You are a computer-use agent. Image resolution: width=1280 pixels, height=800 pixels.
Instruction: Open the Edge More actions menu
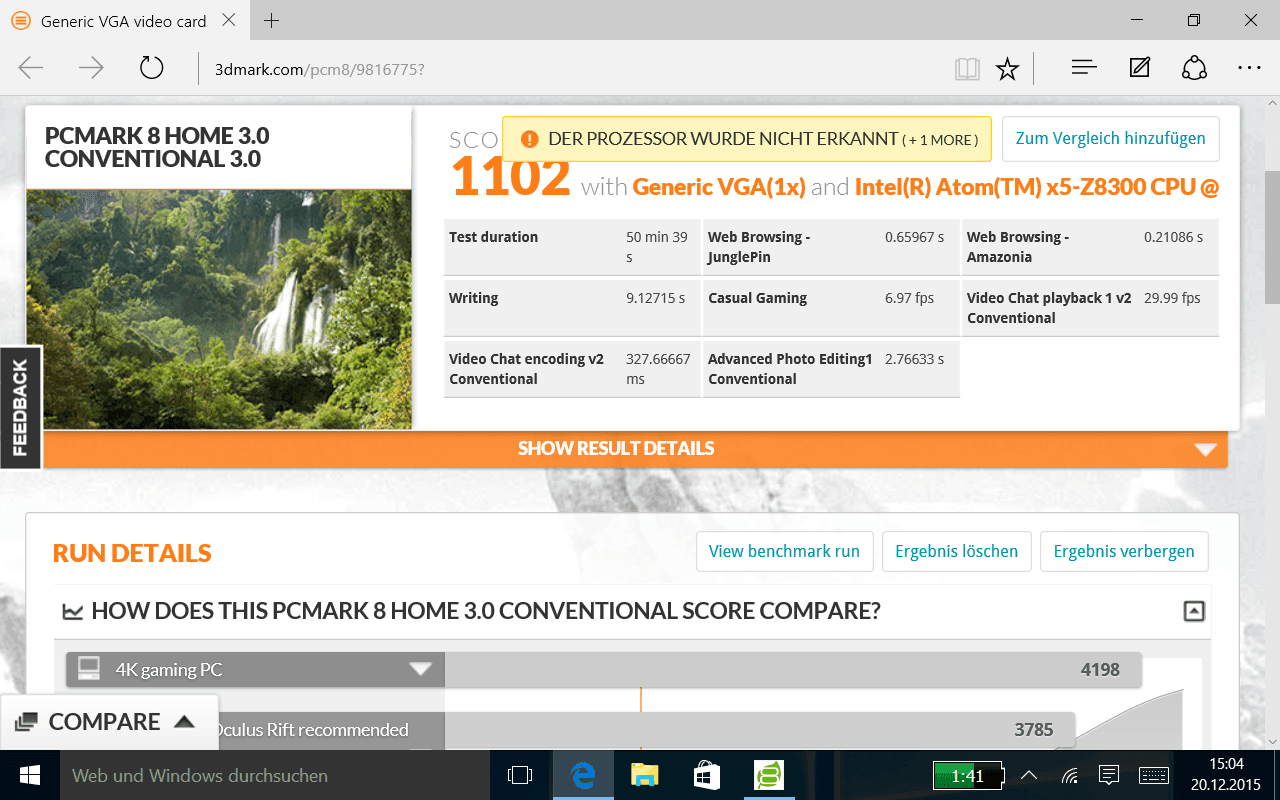pyautogui.click(x=1249, y=68)
